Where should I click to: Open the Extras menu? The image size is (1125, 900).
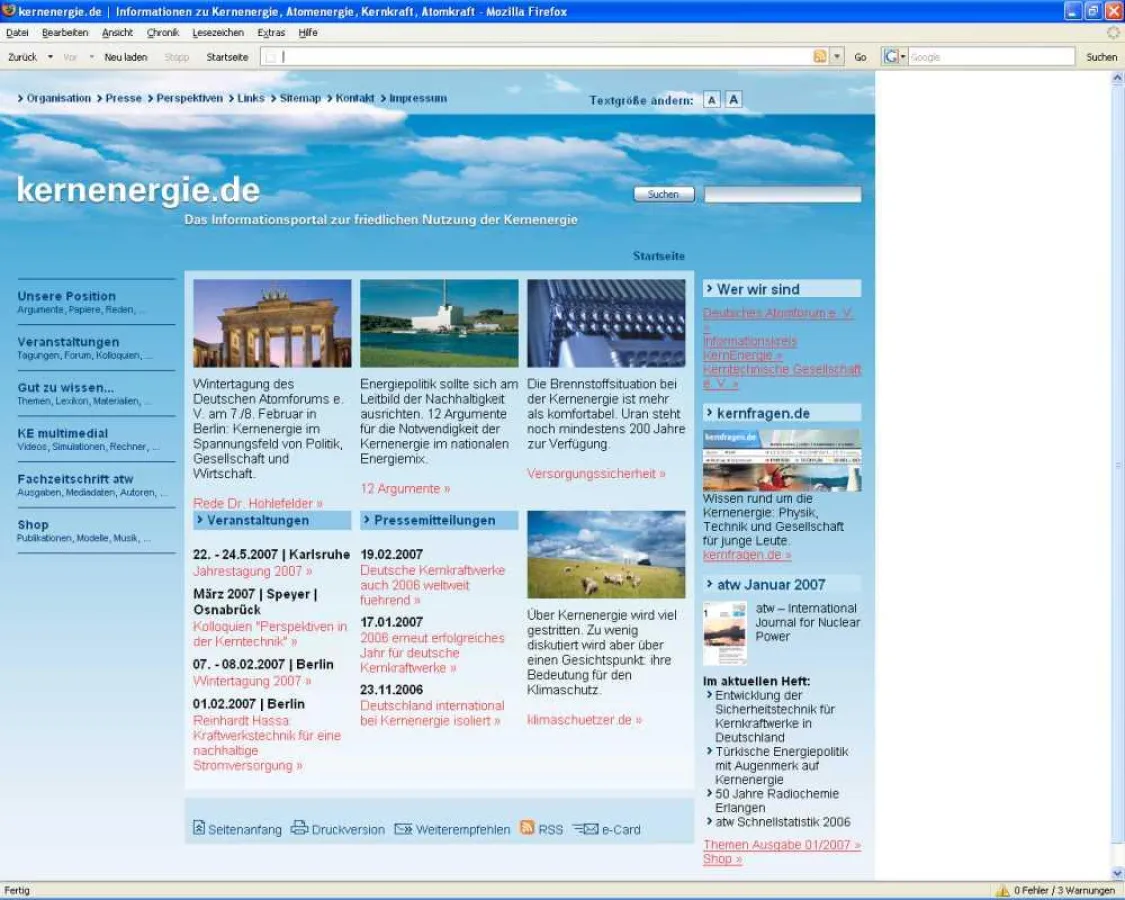tap(272, 32)
